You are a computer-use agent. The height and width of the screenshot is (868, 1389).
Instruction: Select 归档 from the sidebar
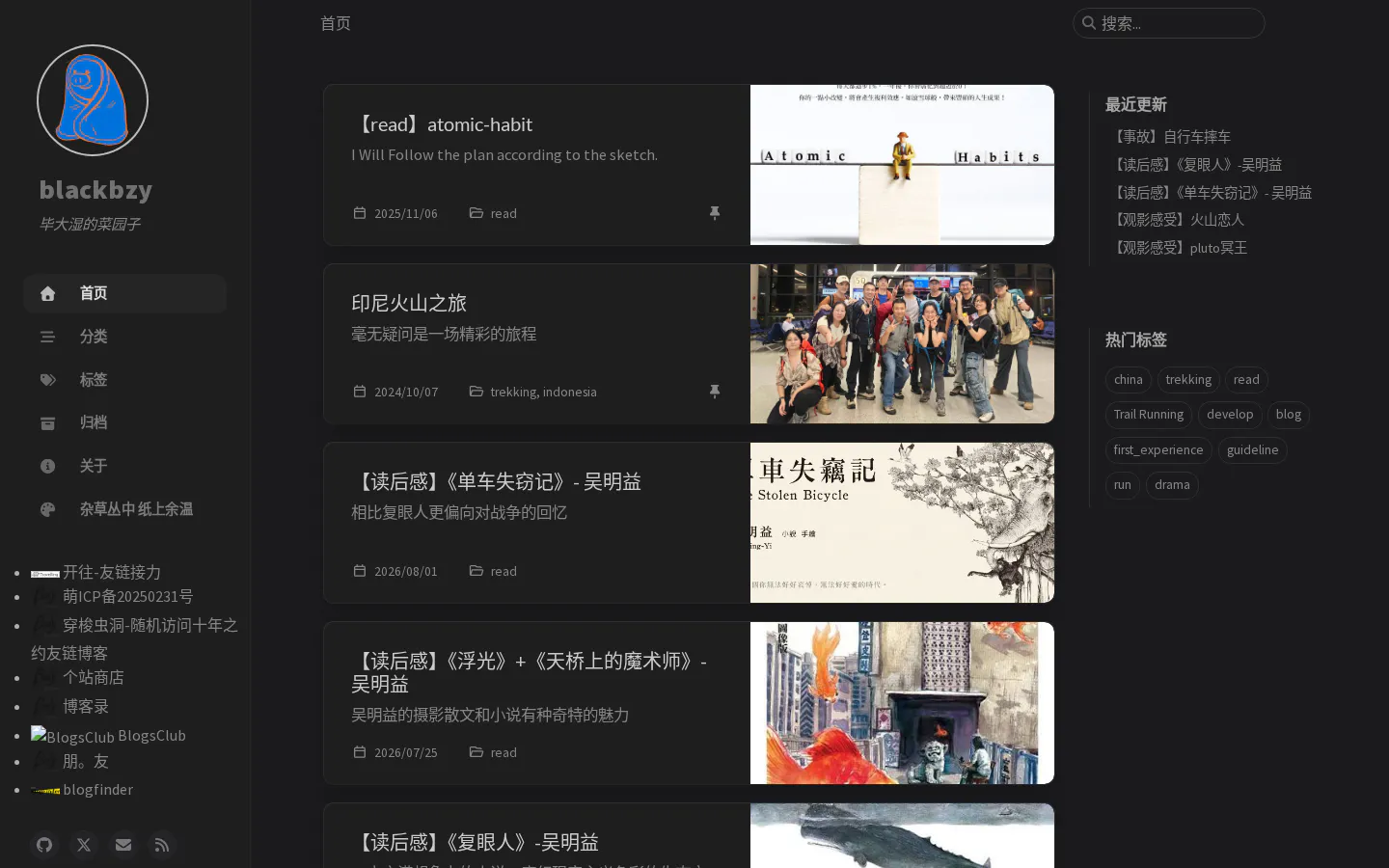(x=125, y=422)
